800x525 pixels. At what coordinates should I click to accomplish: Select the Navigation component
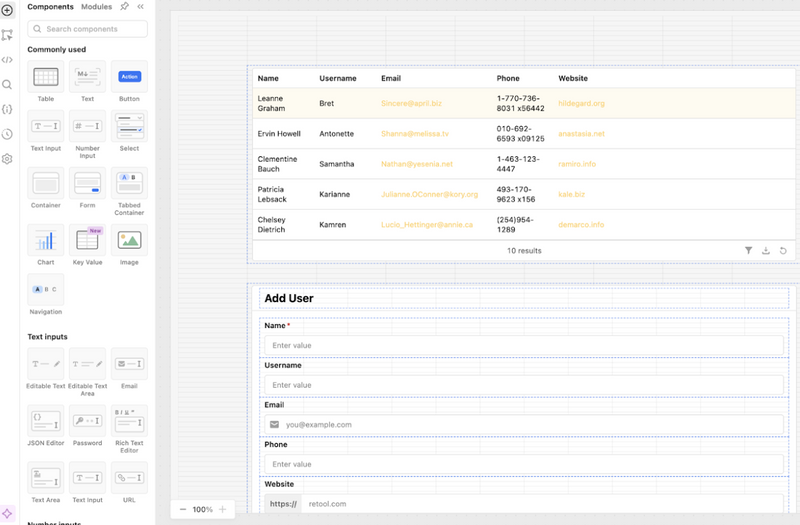point(45,294)
